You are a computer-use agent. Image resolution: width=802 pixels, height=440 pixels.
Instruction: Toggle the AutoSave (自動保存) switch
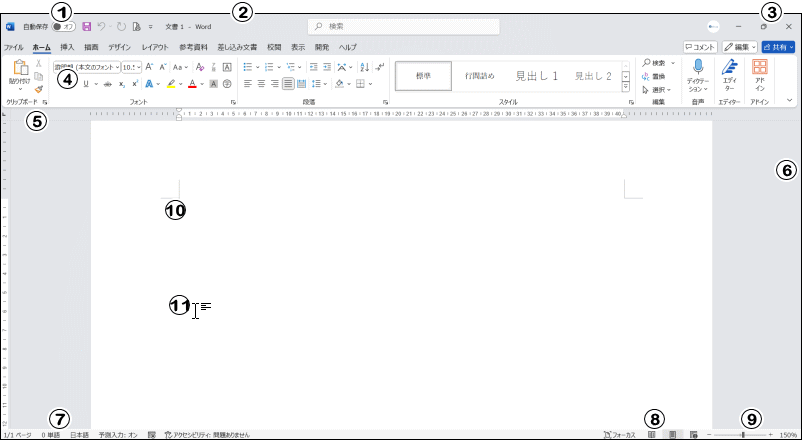click(63, 27)
